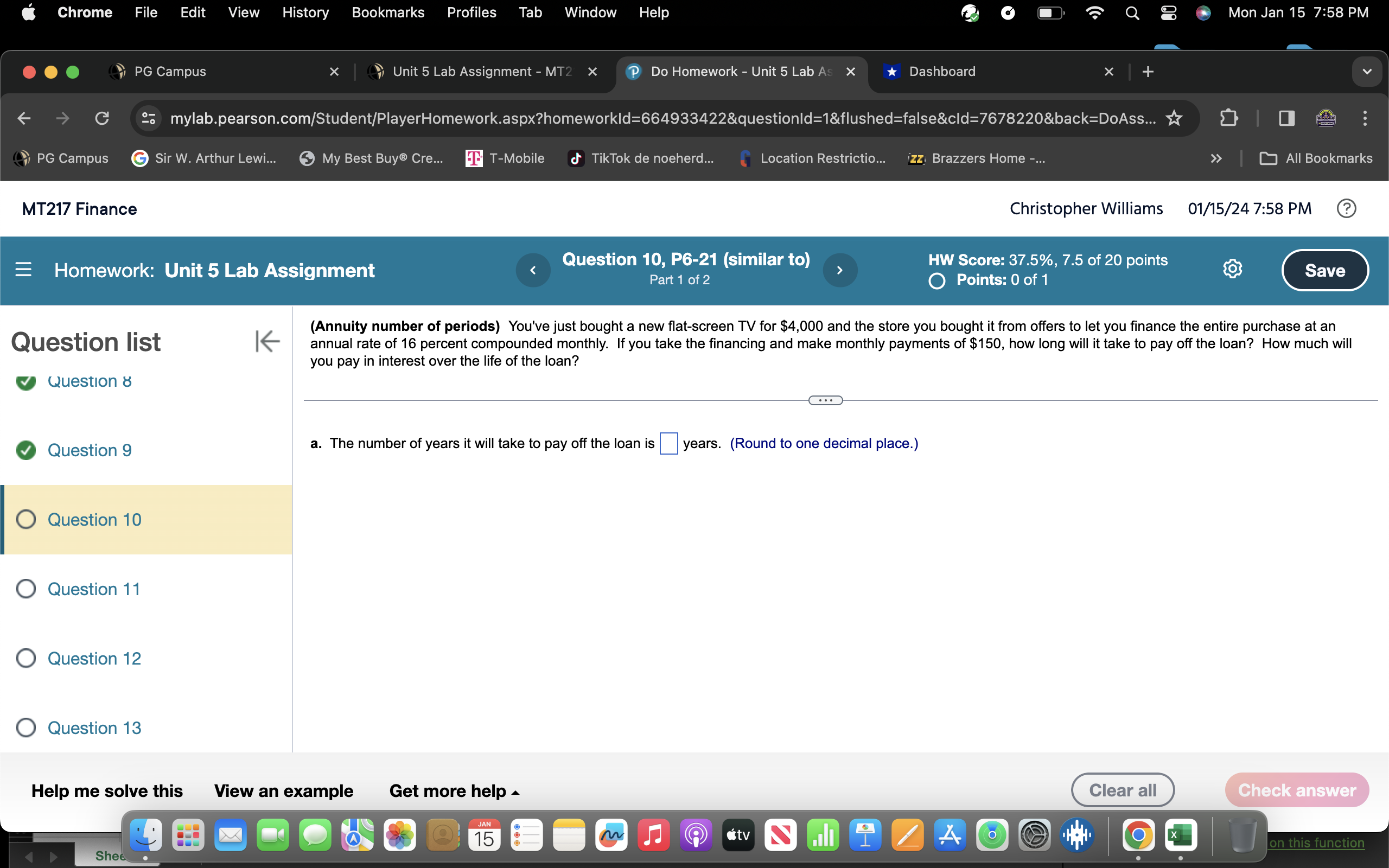The image size is (1389, 868).
Task: Open Launchpad from the Dock
Action: 187,835
